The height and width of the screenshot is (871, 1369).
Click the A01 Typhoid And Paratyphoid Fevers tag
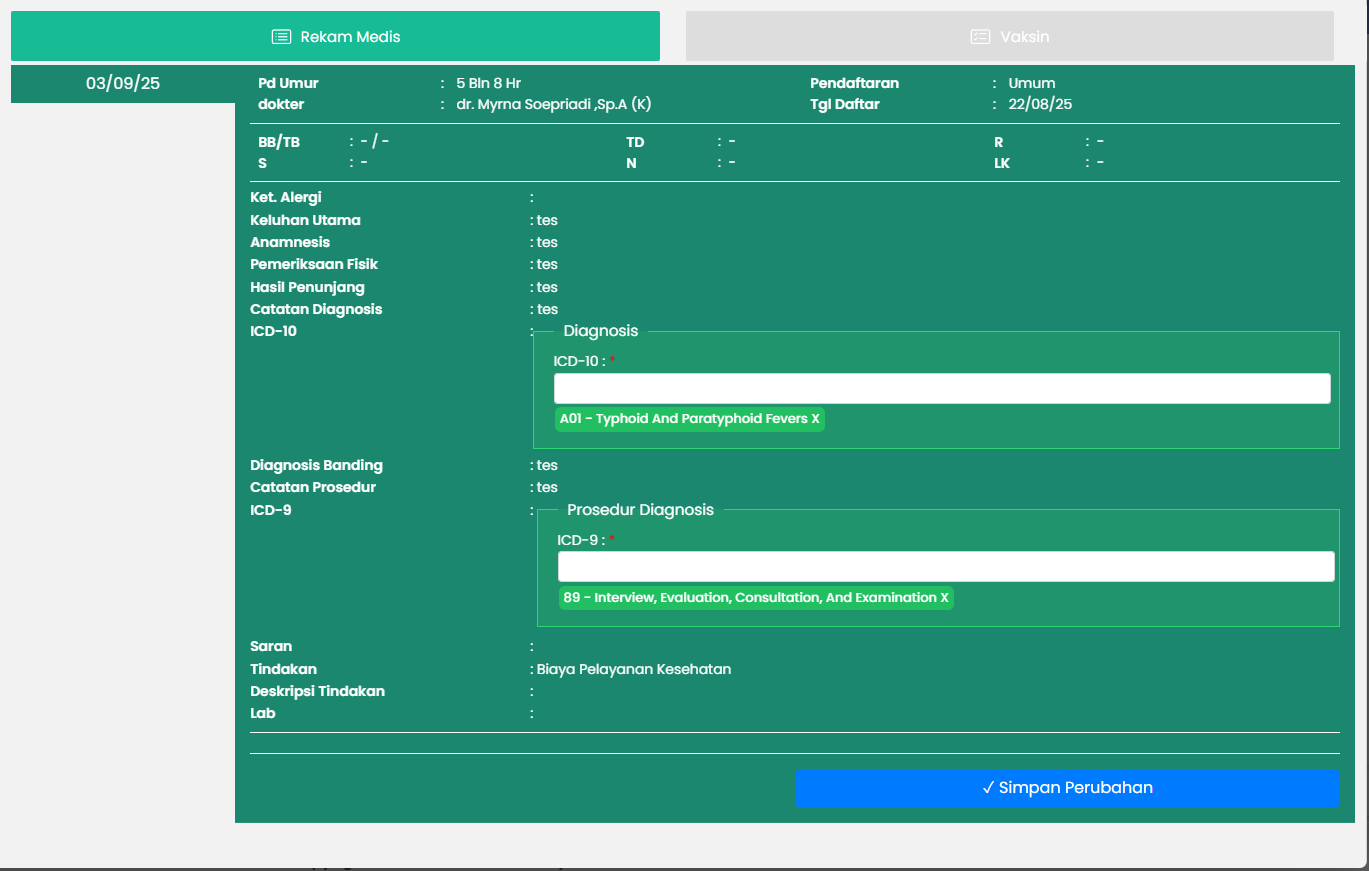[683, 419]
